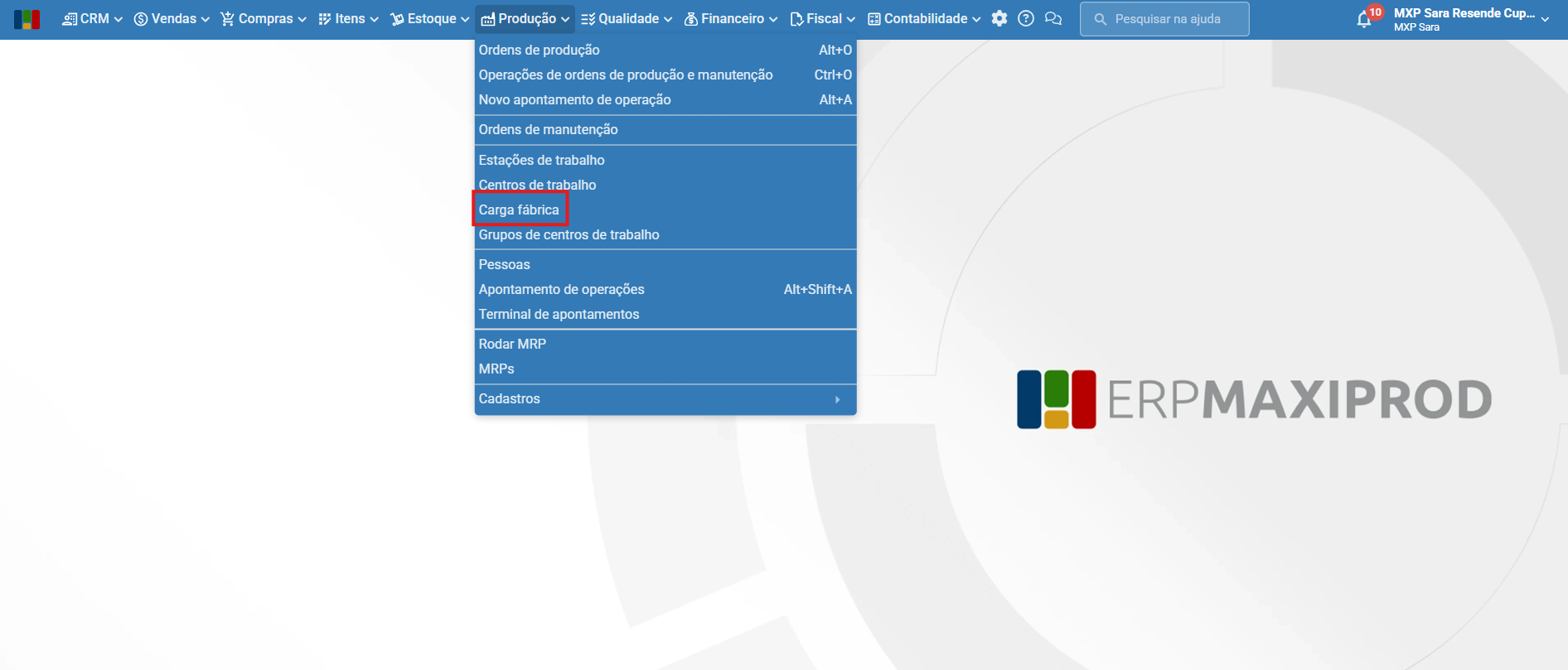The image size is (1568, 670).
Task: Expand the Vendas menu chevron
Action: click(205, 19)
